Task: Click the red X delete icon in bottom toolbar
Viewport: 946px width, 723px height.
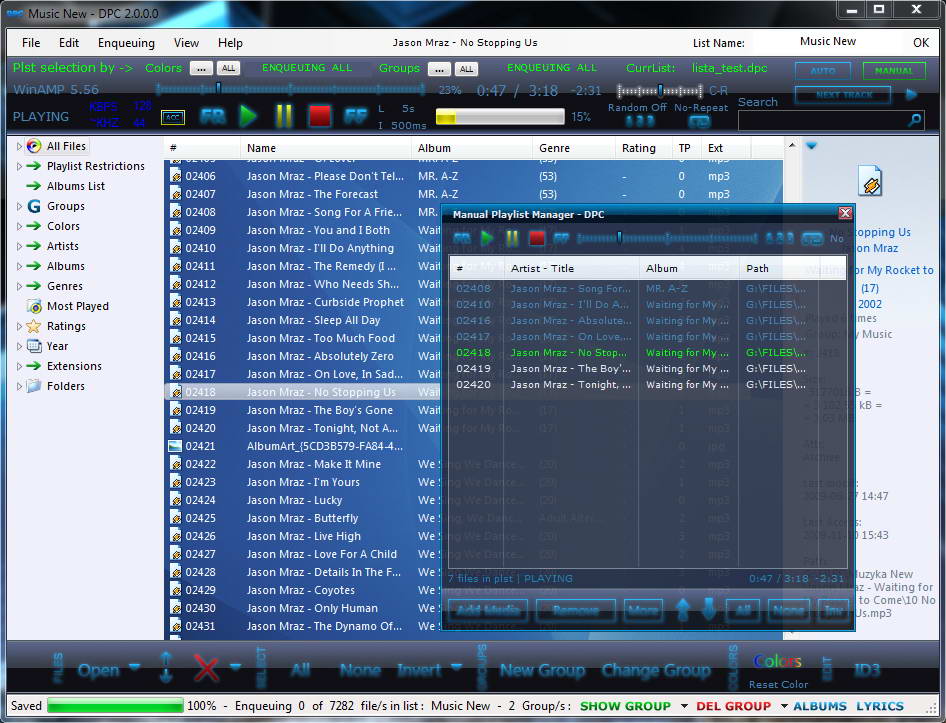Action: point(206,669)
